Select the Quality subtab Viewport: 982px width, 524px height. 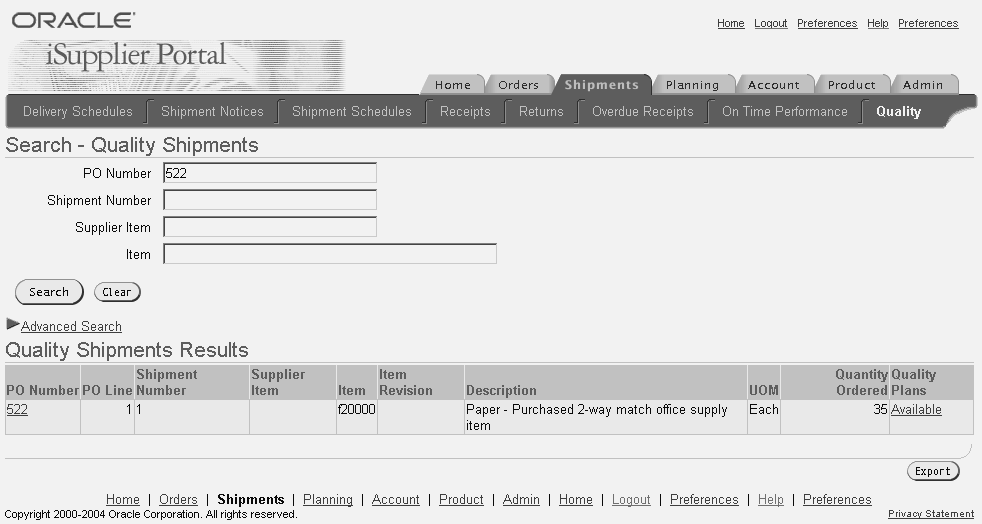click(x=898, y=111)
